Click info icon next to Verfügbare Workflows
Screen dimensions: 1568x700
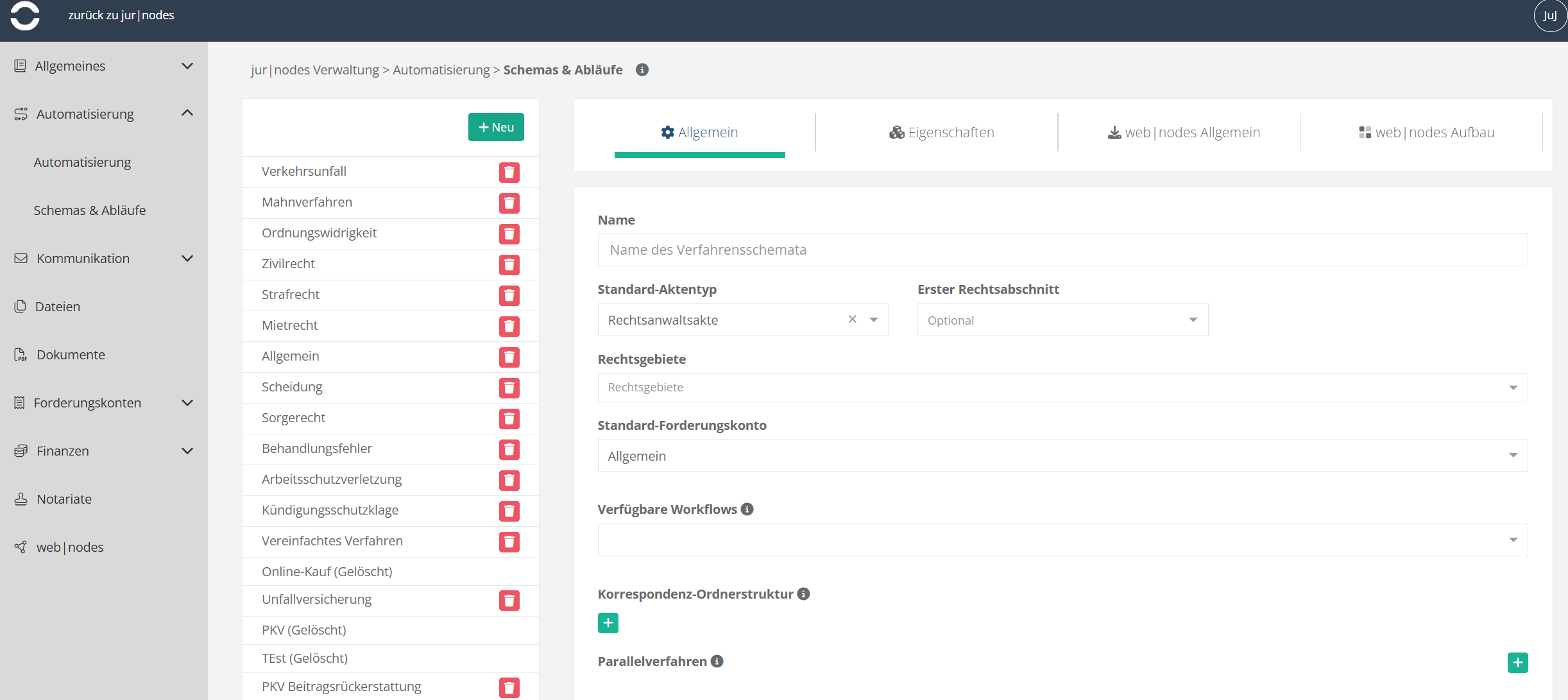(747, 509)
